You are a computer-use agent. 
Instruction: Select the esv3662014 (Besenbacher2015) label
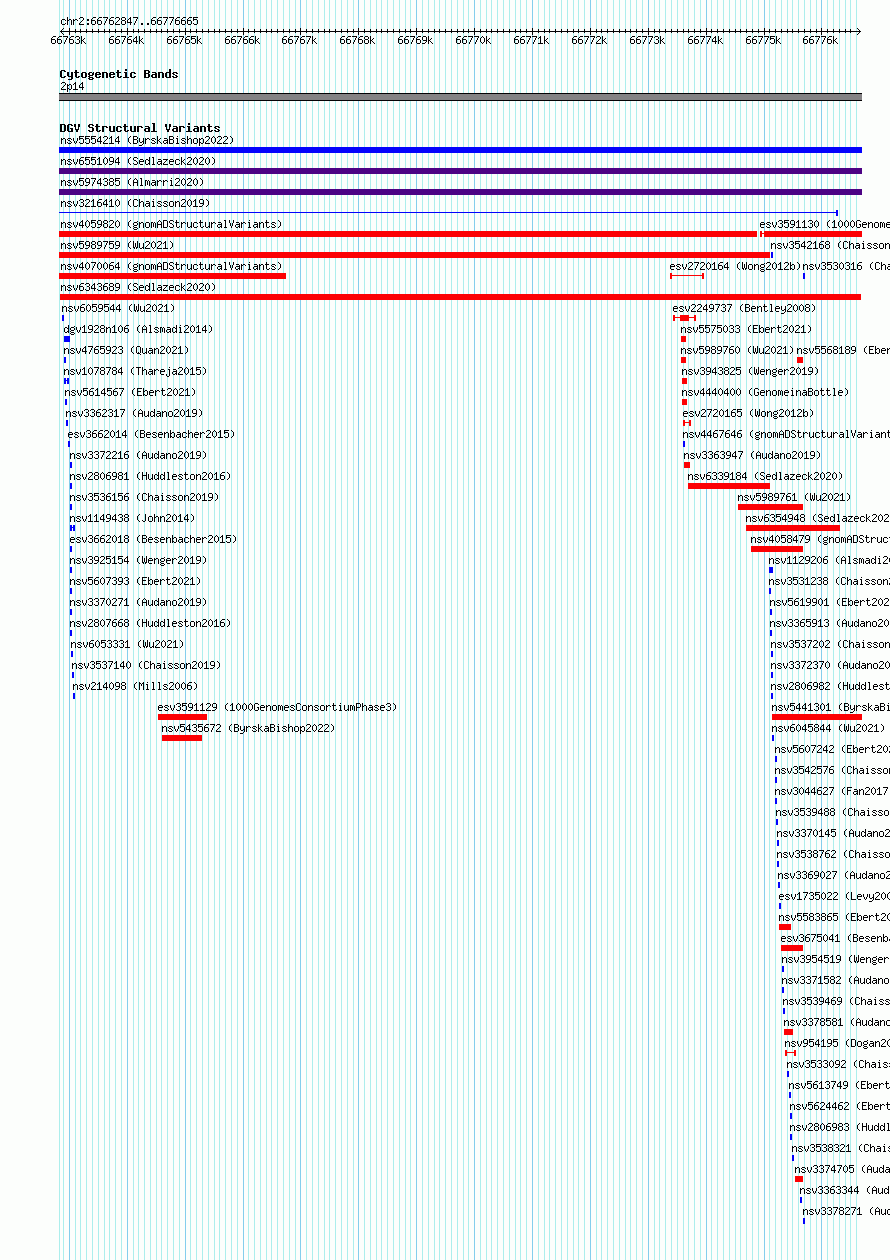pos(151,434)
